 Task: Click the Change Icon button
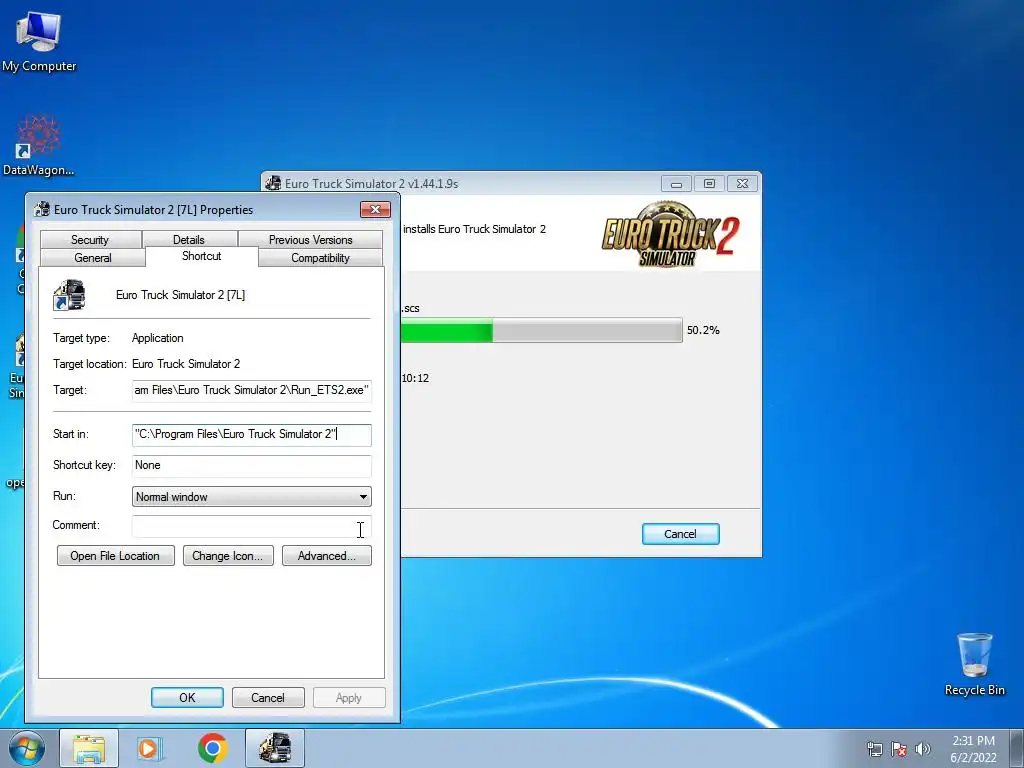click(228, 556)
